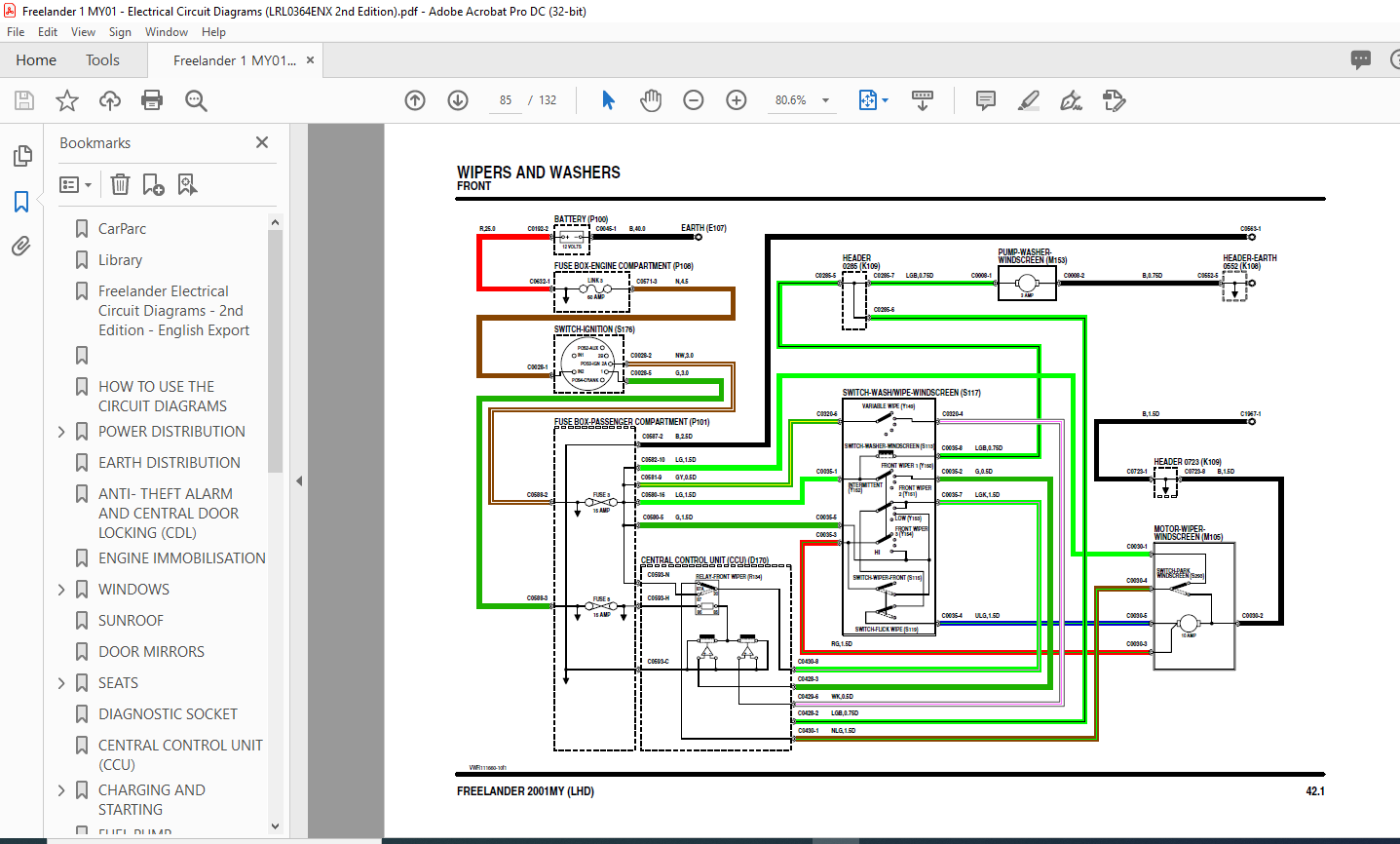This screenshot has width=1400, height=844.
Task: Open the rotate and edit tool
Action: coord(1114,100)
